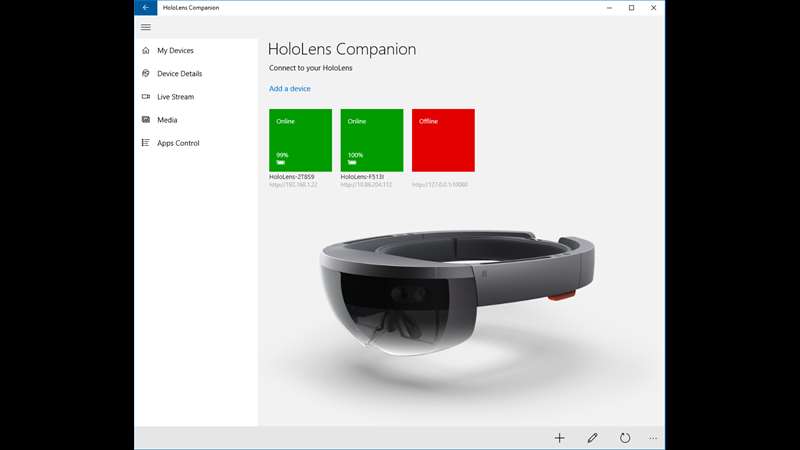
Task: Click the My Devices home icon
Action: [x=146, y=51]
